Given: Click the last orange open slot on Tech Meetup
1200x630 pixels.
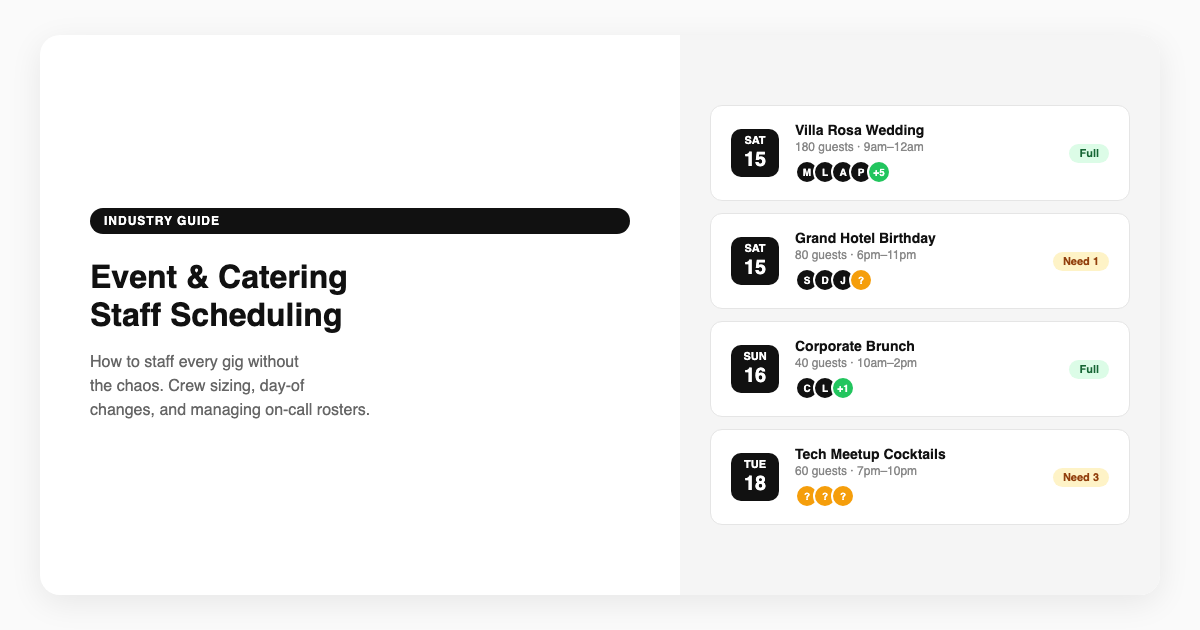Looking at the screenshot, I should pyautogui.click(x=843, y=496).
